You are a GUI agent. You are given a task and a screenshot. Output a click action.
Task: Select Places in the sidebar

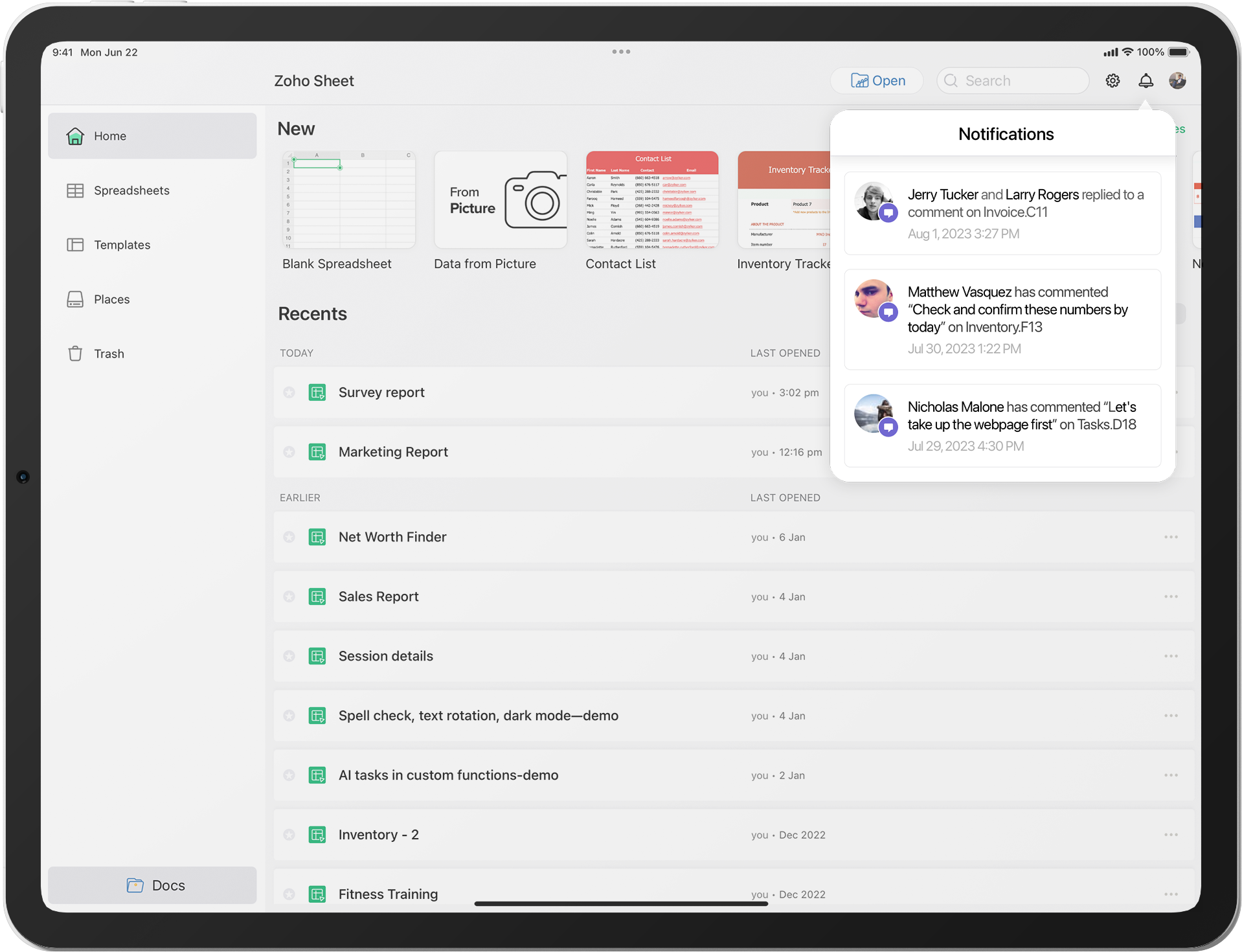(x=152, y=299)
